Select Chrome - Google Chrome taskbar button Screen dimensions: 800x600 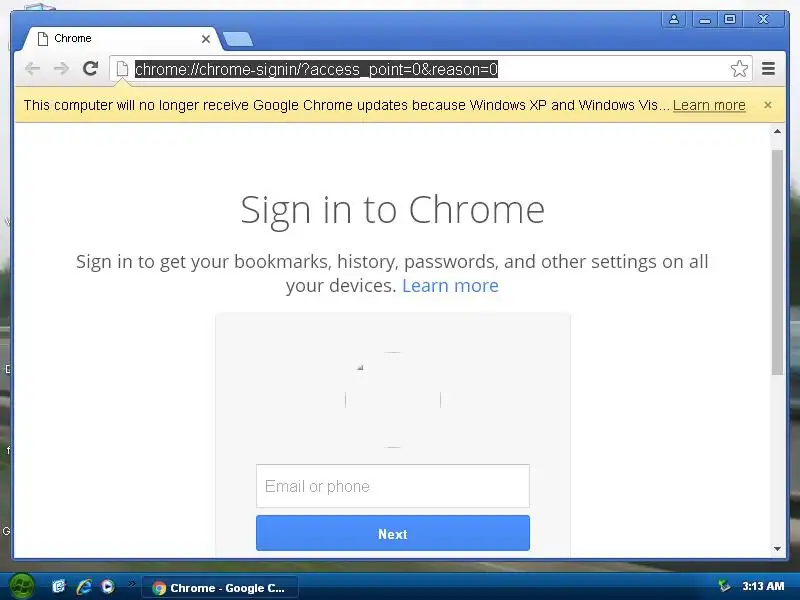click(x=220, y=588)
